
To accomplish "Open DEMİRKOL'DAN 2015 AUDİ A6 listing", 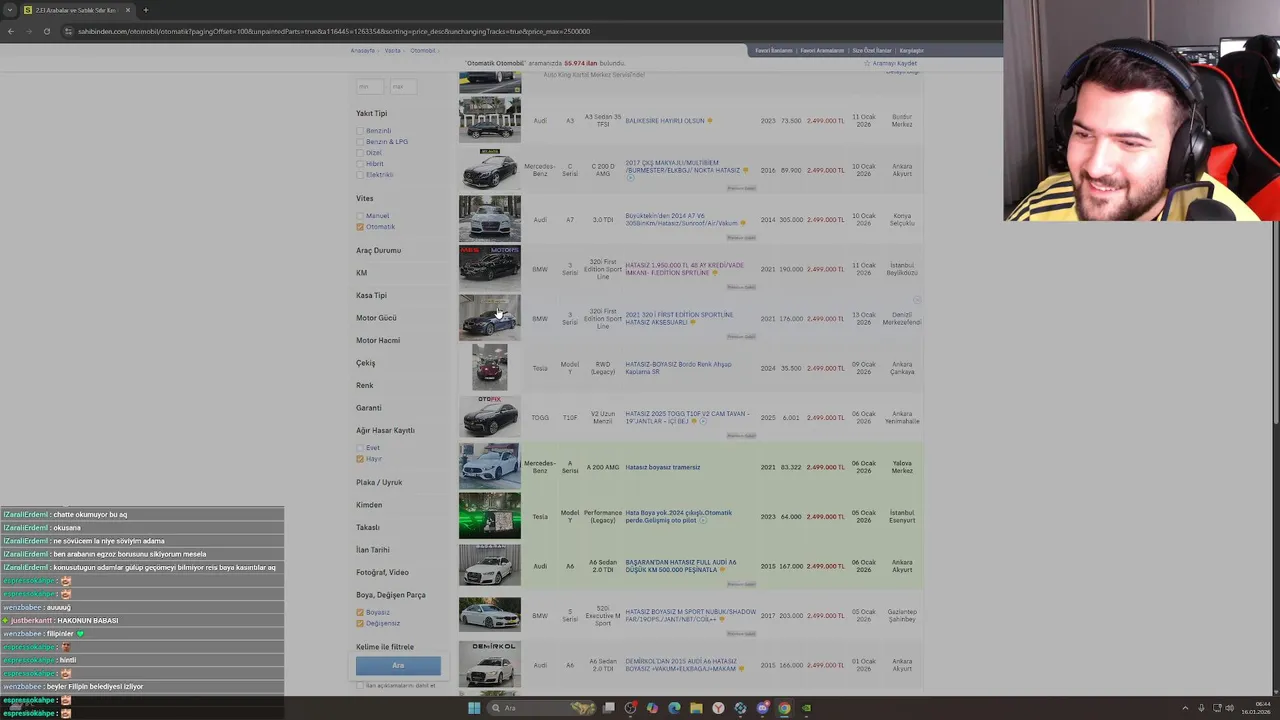I will (x=681, y=665).
